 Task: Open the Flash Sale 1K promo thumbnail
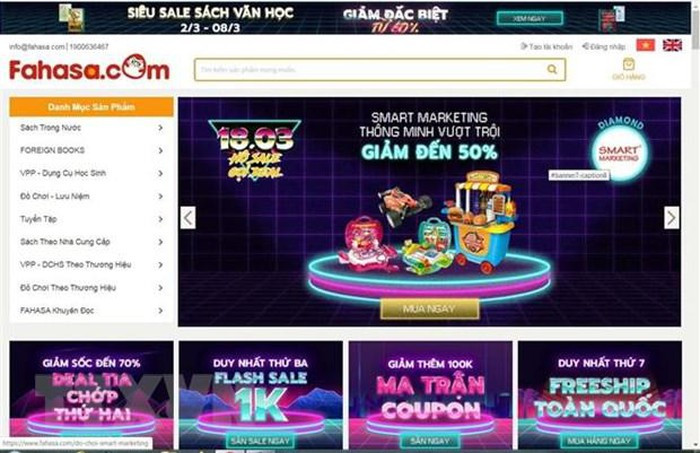(261, 395)
